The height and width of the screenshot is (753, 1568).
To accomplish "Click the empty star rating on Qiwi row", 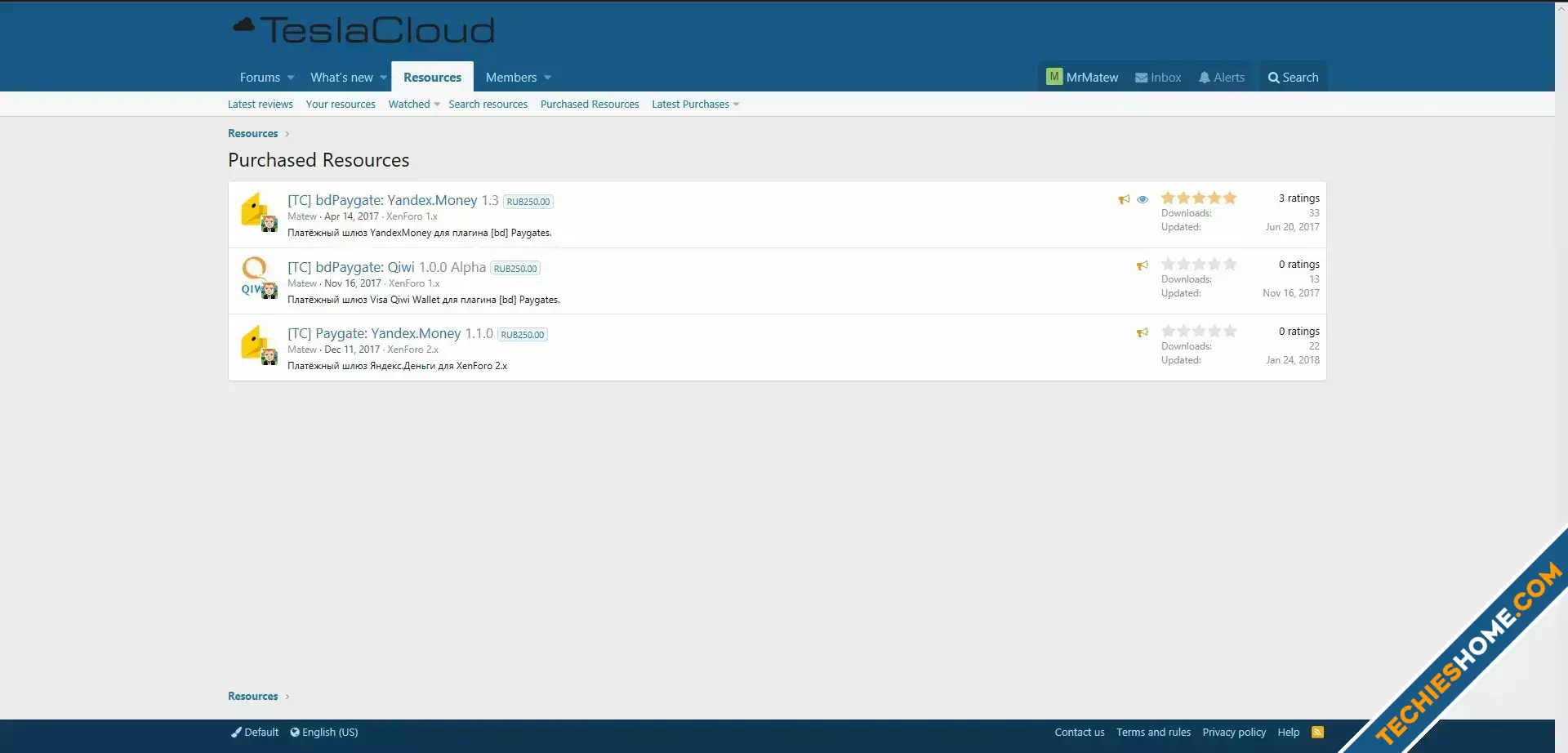I will (x=1199, y=264).
